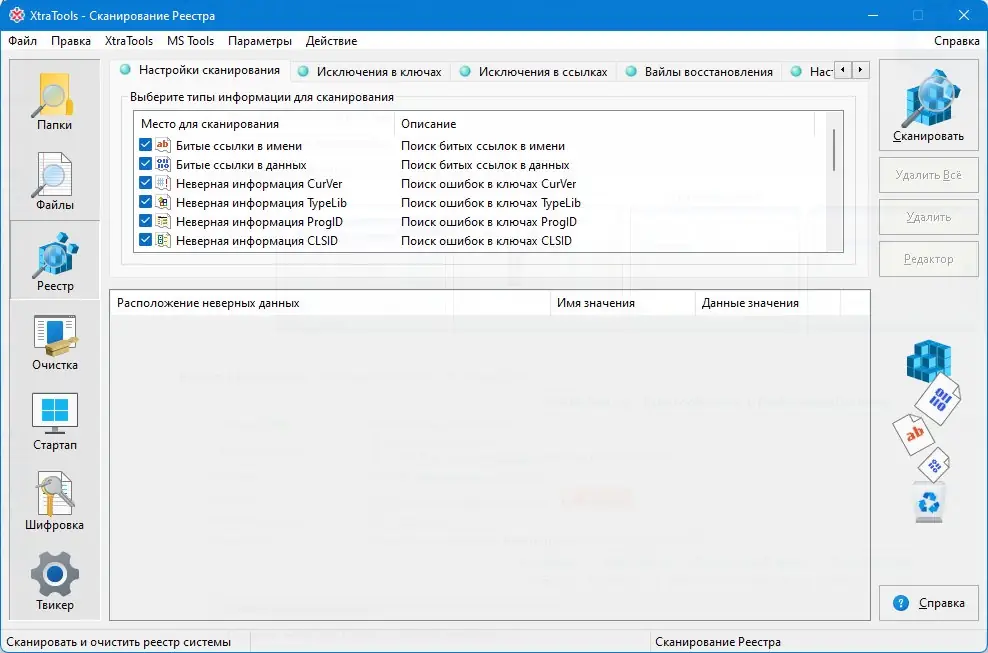The width and height of the screenshot is (988, 653).
Task: Show more tabs with right arrow
Action: pyautogui.click(x=861, y=70)
